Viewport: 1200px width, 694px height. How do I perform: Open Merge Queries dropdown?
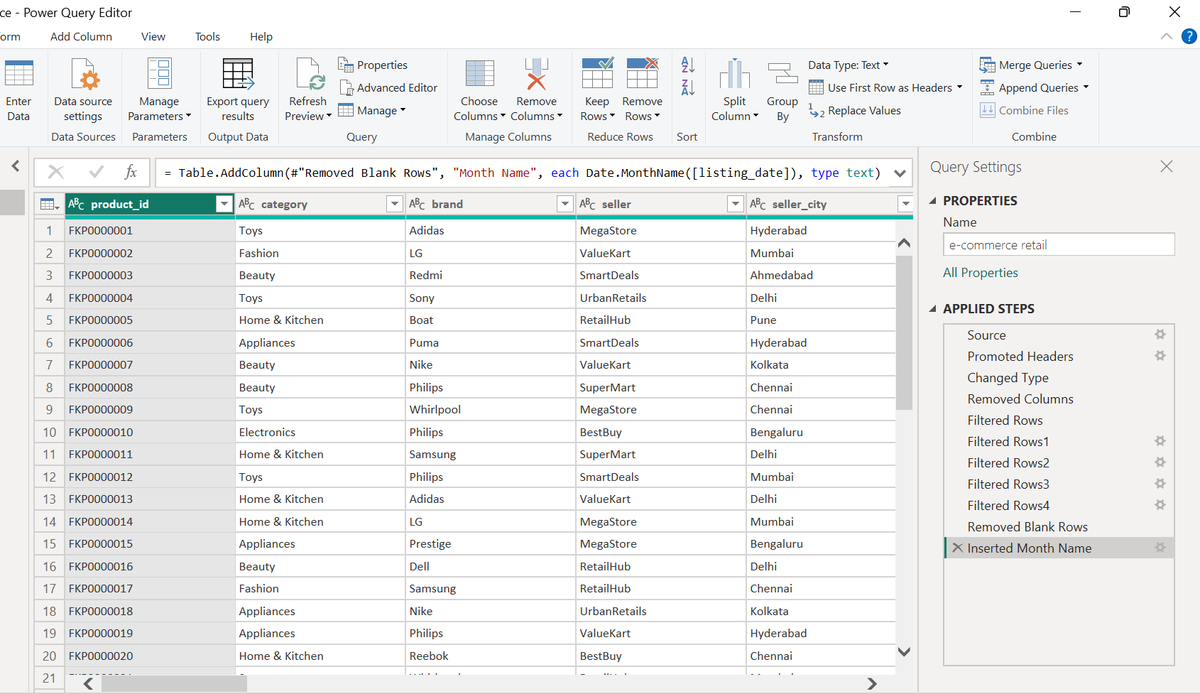(1031, 65)
